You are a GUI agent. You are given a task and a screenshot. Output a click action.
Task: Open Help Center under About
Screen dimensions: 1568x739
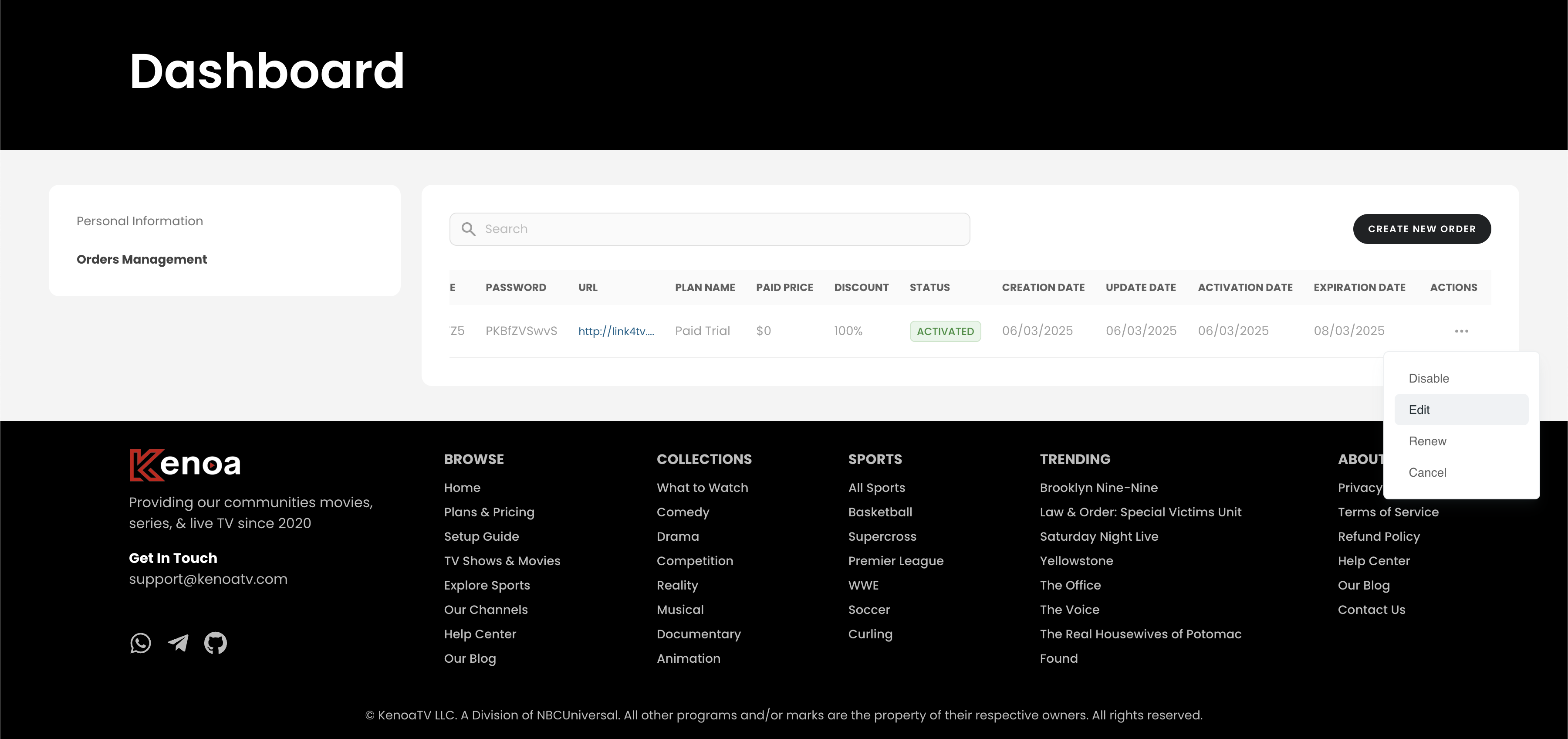pos(1374,561)
